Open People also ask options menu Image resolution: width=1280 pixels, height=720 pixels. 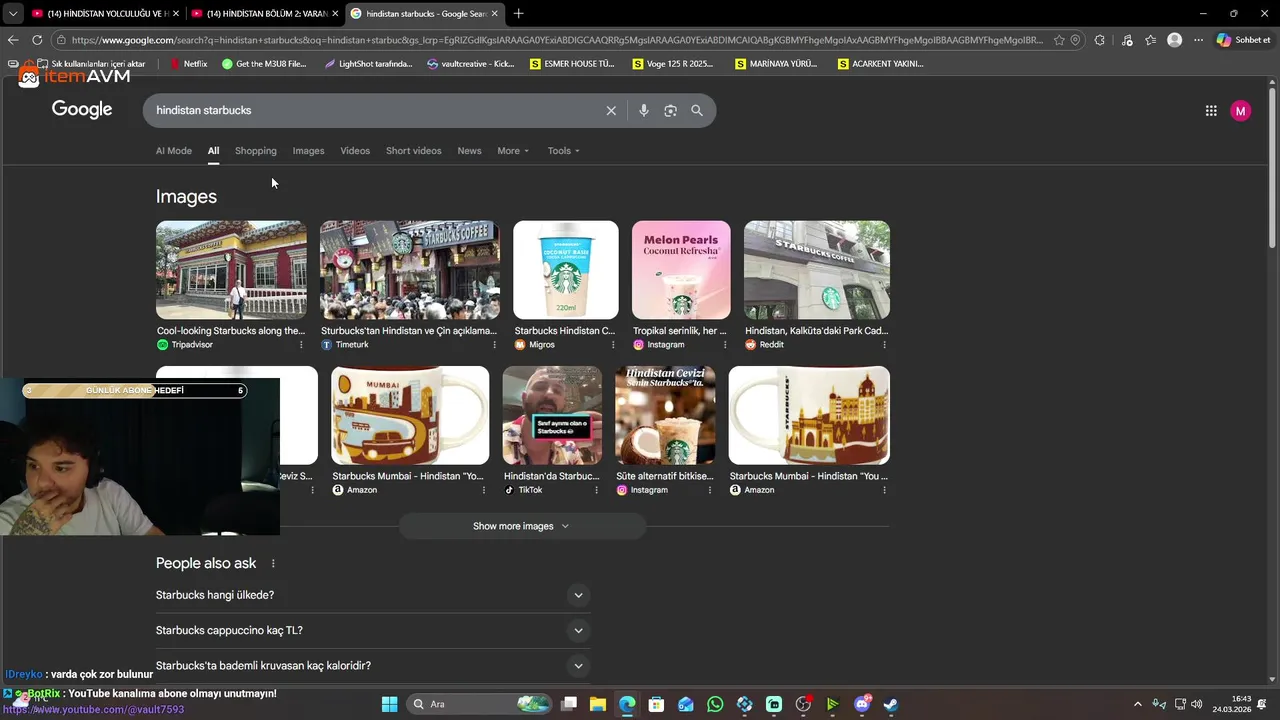coord(273,564)
